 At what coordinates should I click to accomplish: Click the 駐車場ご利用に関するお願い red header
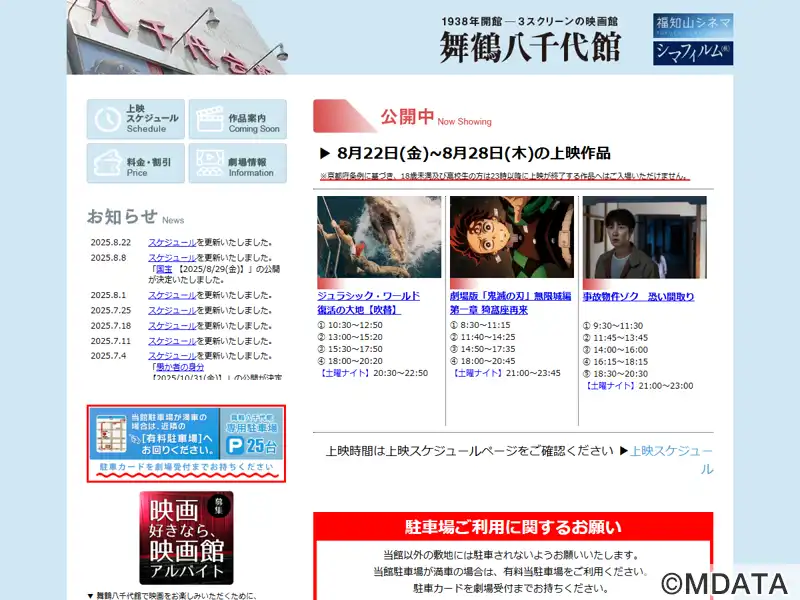pos(513,527)
